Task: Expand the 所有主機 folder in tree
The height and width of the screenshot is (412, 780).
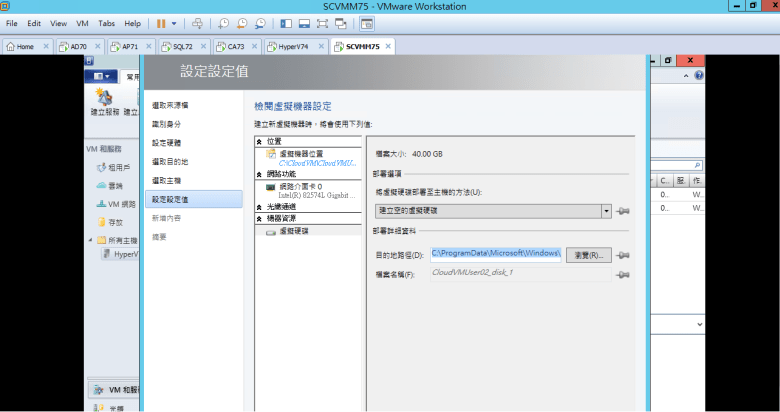Action: coord(89,240)
